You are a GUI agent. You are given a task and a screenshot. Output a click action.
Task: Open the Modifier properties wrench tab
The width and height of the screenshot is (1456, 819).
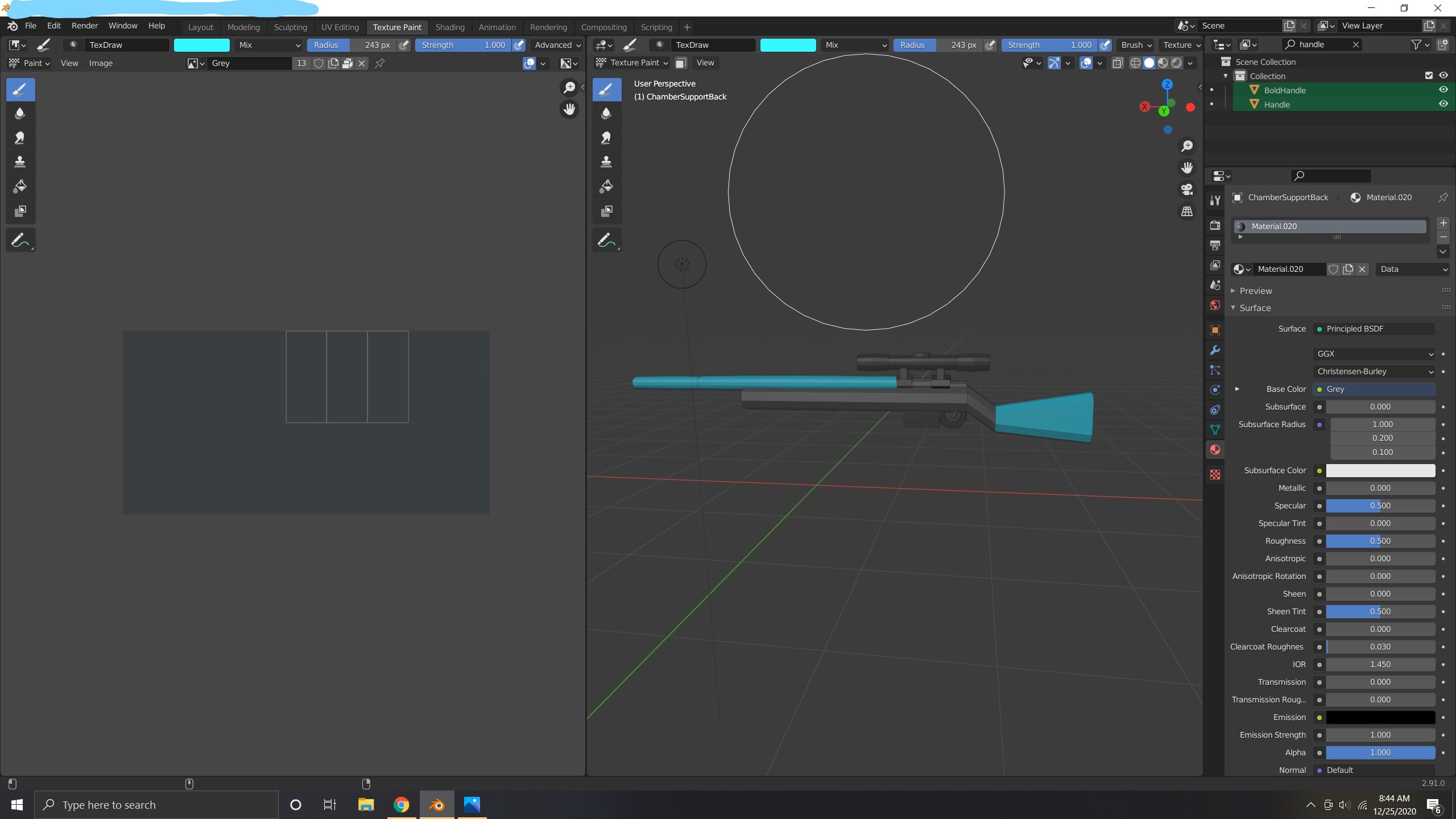coord(1215,350)
